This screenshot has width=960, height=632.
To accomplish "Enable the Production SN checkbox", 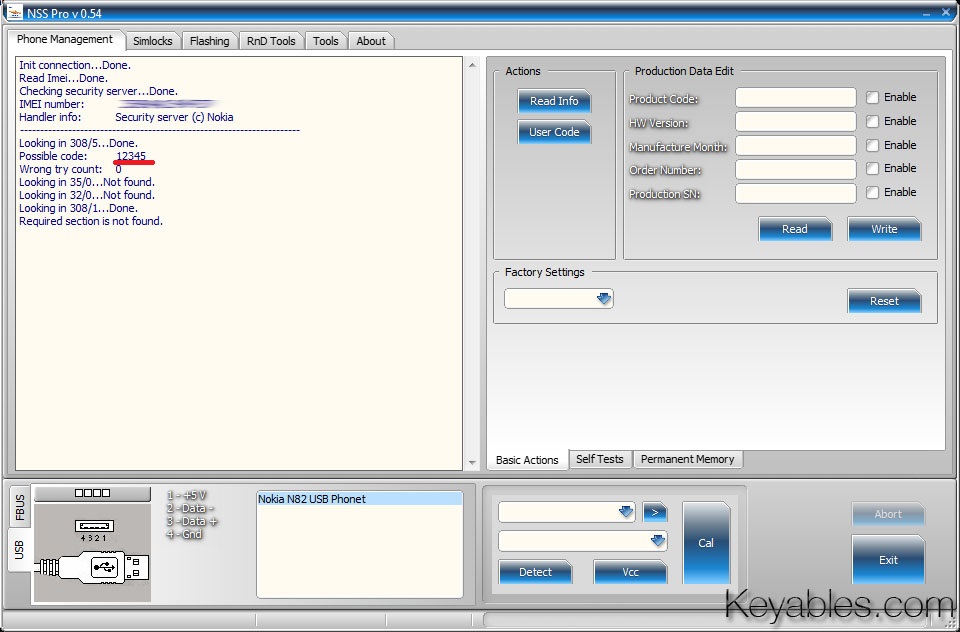I will pyautogui.click(x=872, y=192).
